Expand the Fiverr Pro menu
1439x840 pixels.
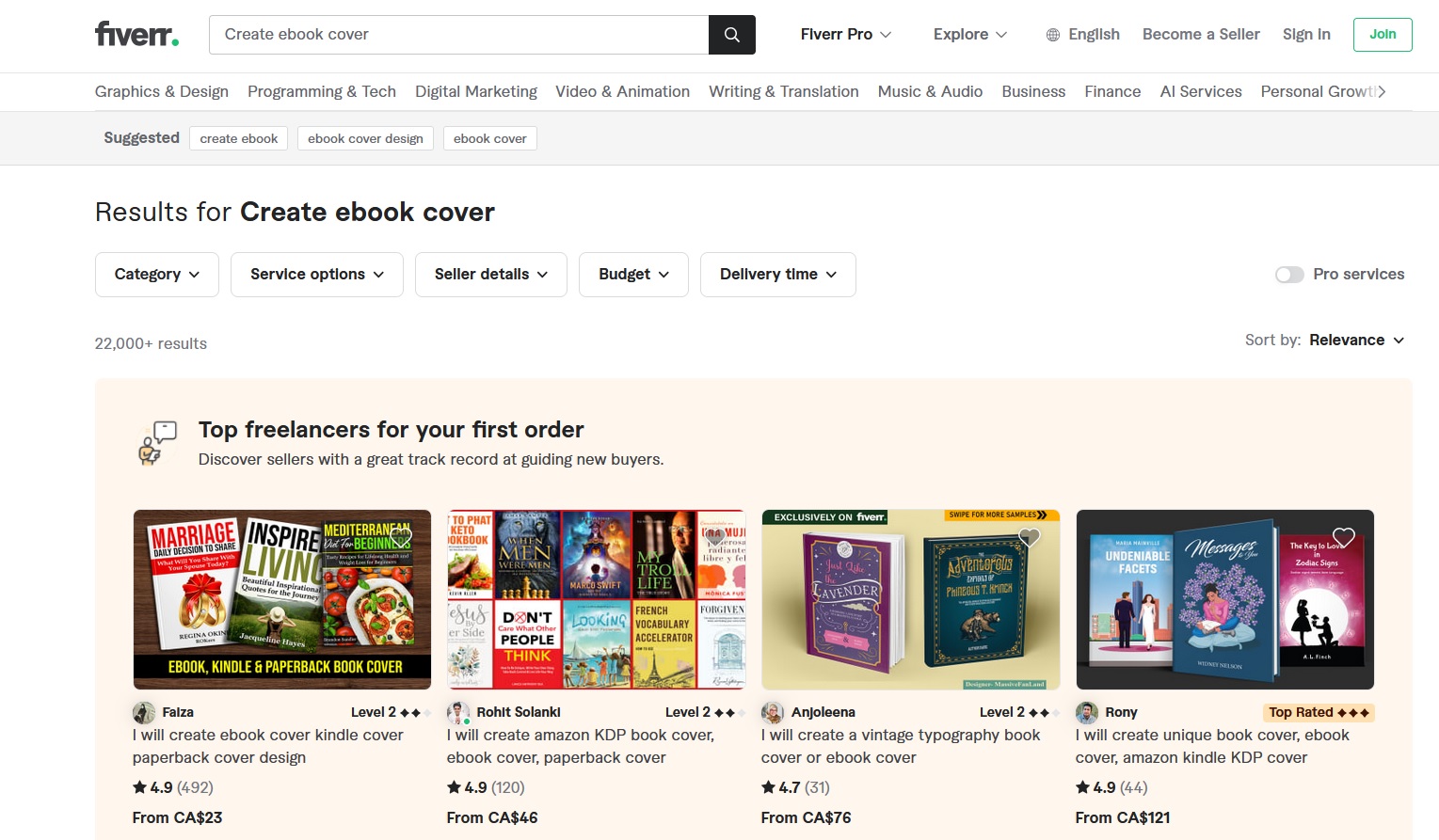(x=846, y=35)
